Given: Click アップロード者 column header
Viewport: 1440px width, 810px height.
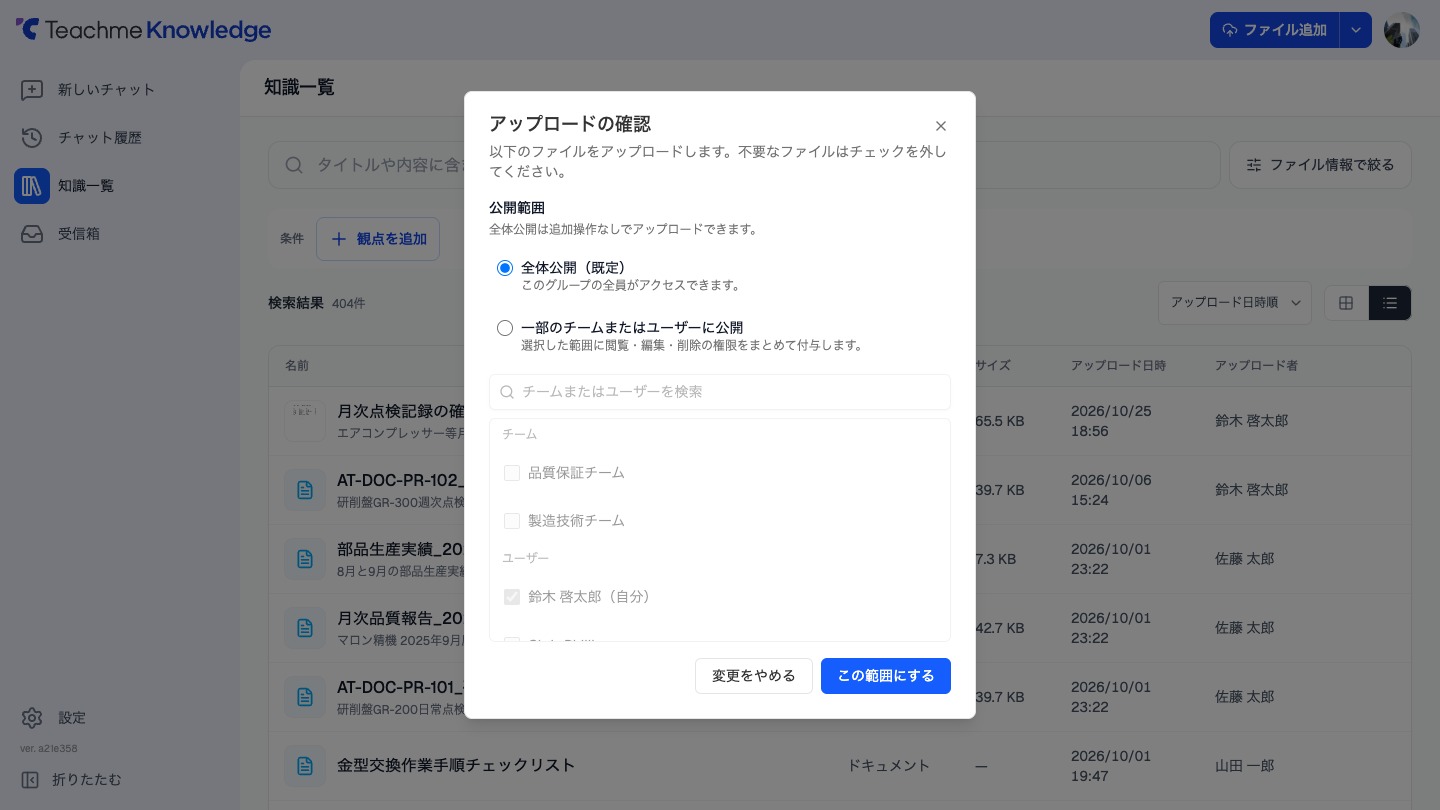Looking at the screenshot, I should click(1256, 366).
